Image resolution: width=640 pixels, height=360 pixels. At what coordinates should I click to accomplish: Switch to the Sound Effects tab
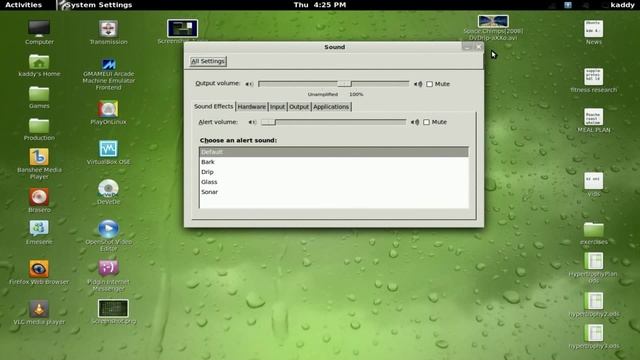click(x=213, y=106)
